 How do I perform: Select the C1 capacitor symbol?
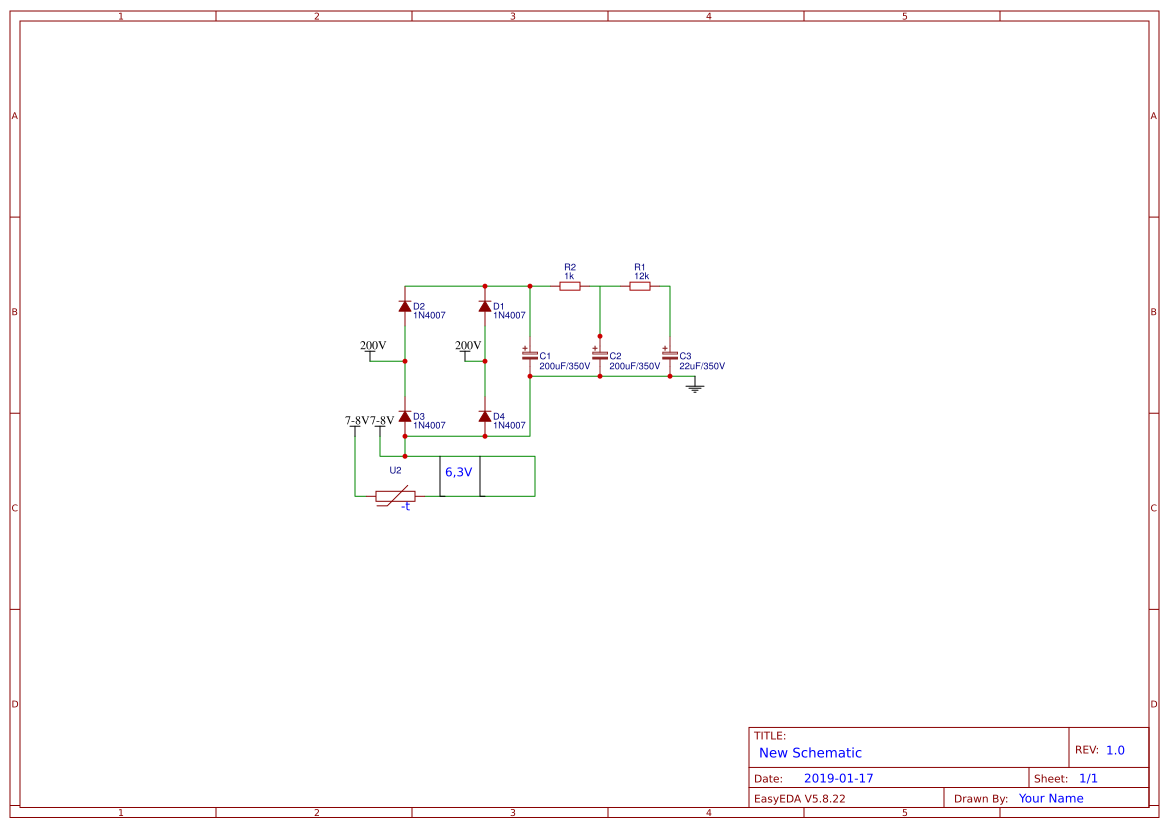530,355
